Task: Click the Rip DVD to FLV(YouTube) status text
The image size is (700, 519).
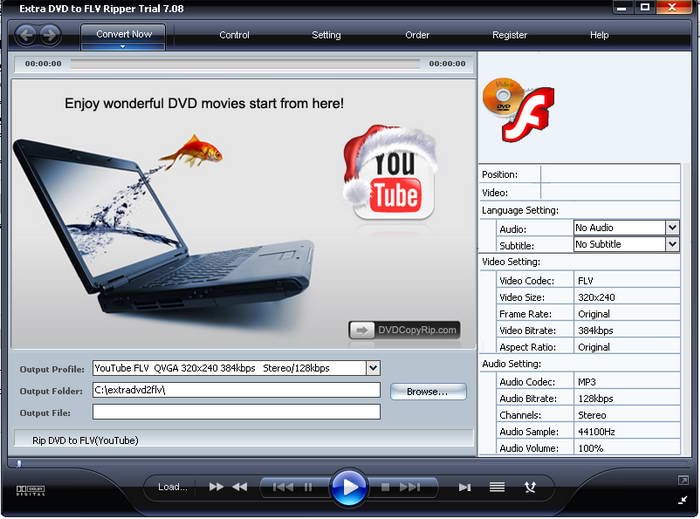Action: (x=85, y=440)
